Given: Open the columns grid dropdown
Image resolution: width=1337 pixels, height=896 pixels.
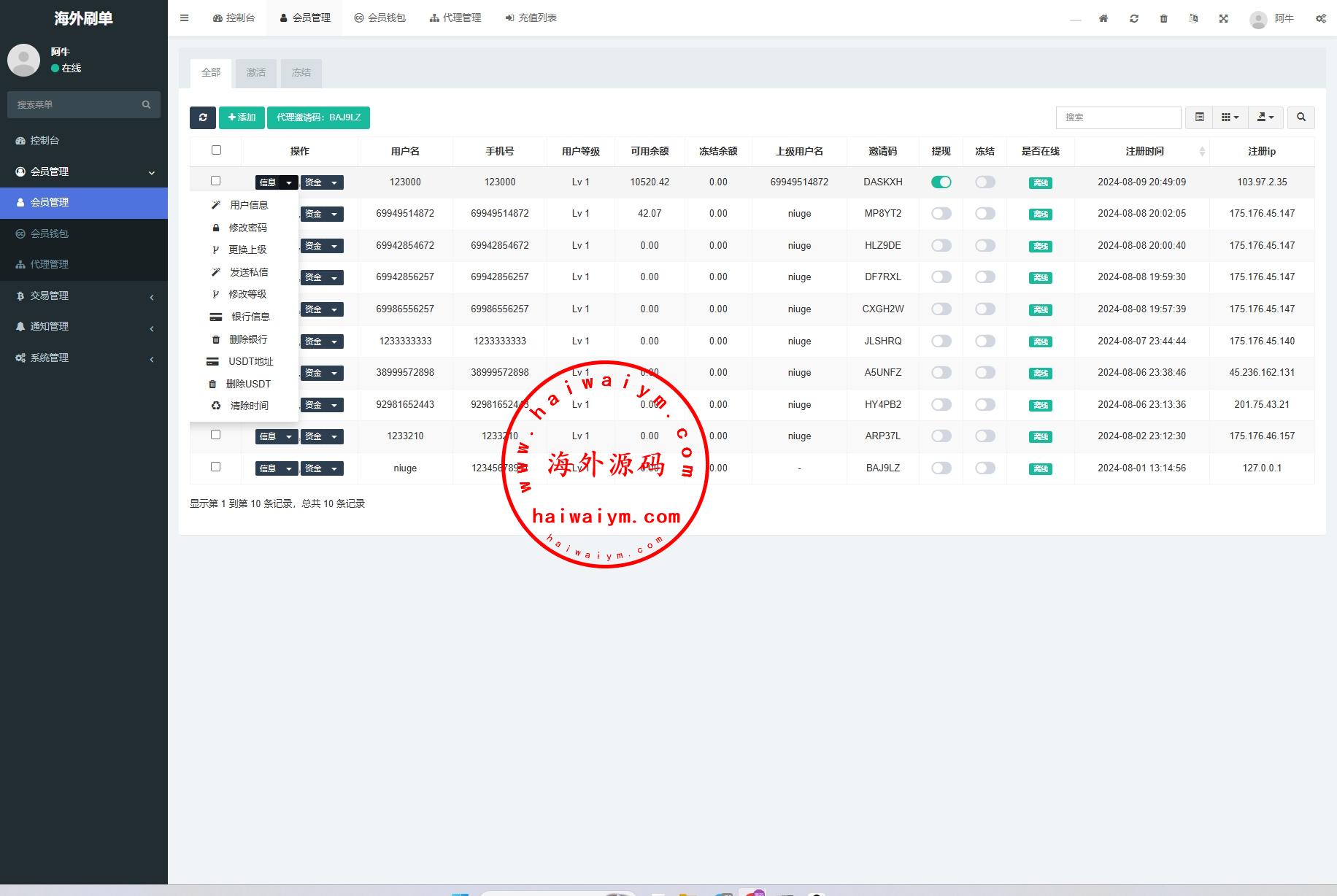Looking at the screenshot, I should pyautogui.click(x=1230, y=117).
